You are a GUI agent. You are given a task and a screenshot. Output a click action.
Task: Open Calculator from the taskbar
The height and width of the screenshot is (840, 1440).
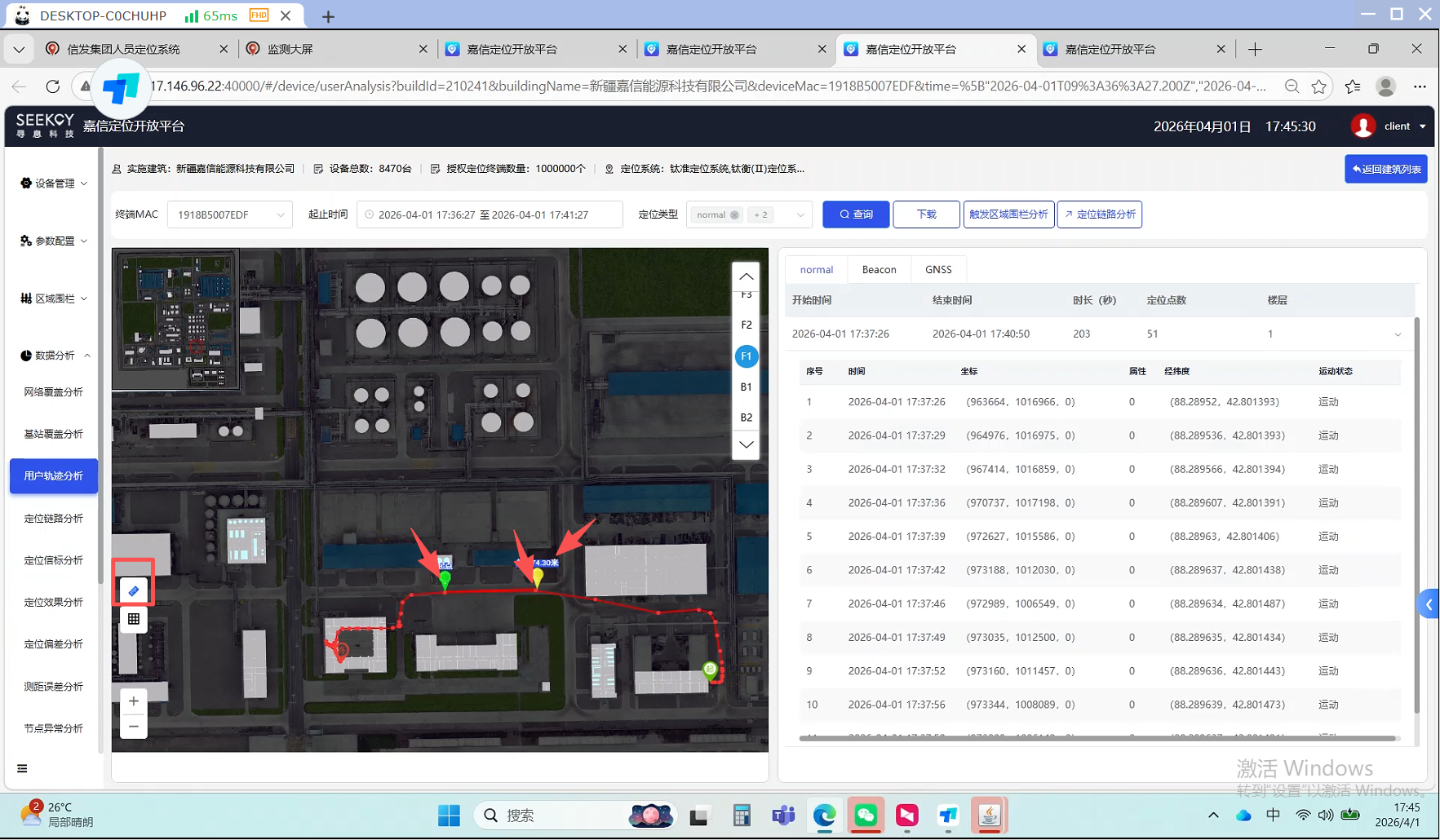pyautogui.click(x=741, y=815)
